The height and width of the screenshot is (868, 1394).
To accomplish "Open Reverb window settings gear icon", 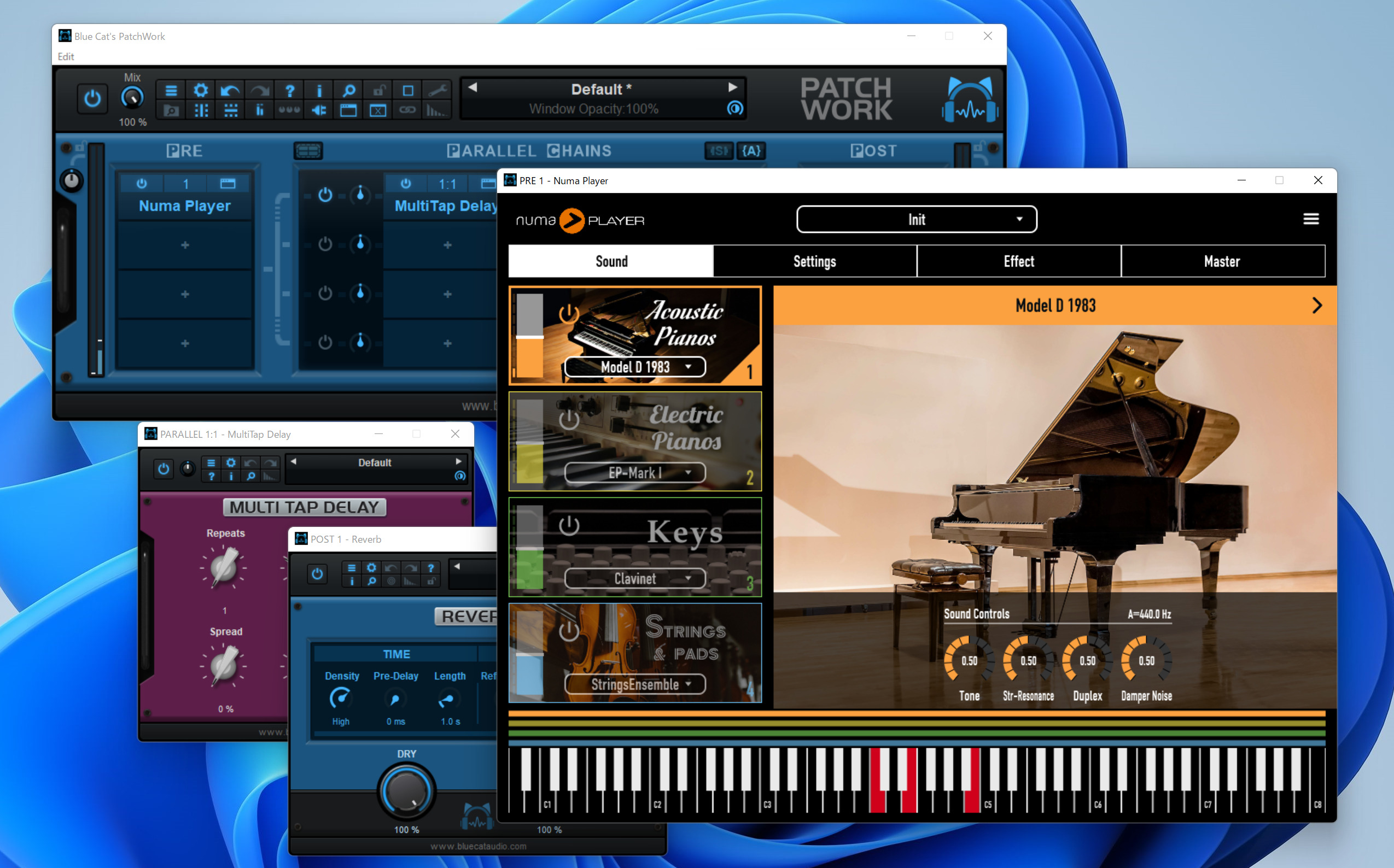I will 372,568.
